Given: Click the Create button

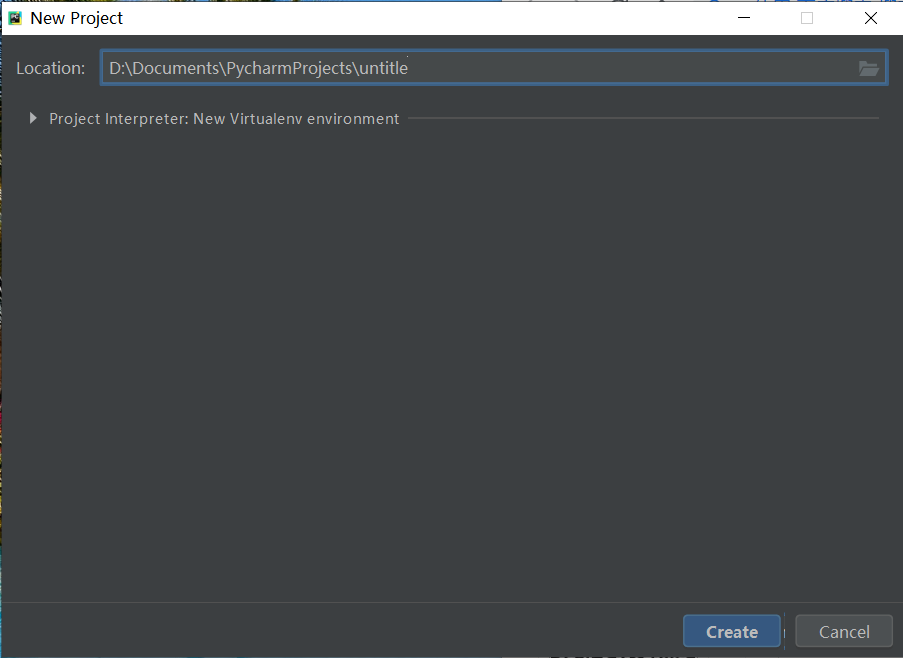Looking at the screenshot, I should (x=731, y=632).
